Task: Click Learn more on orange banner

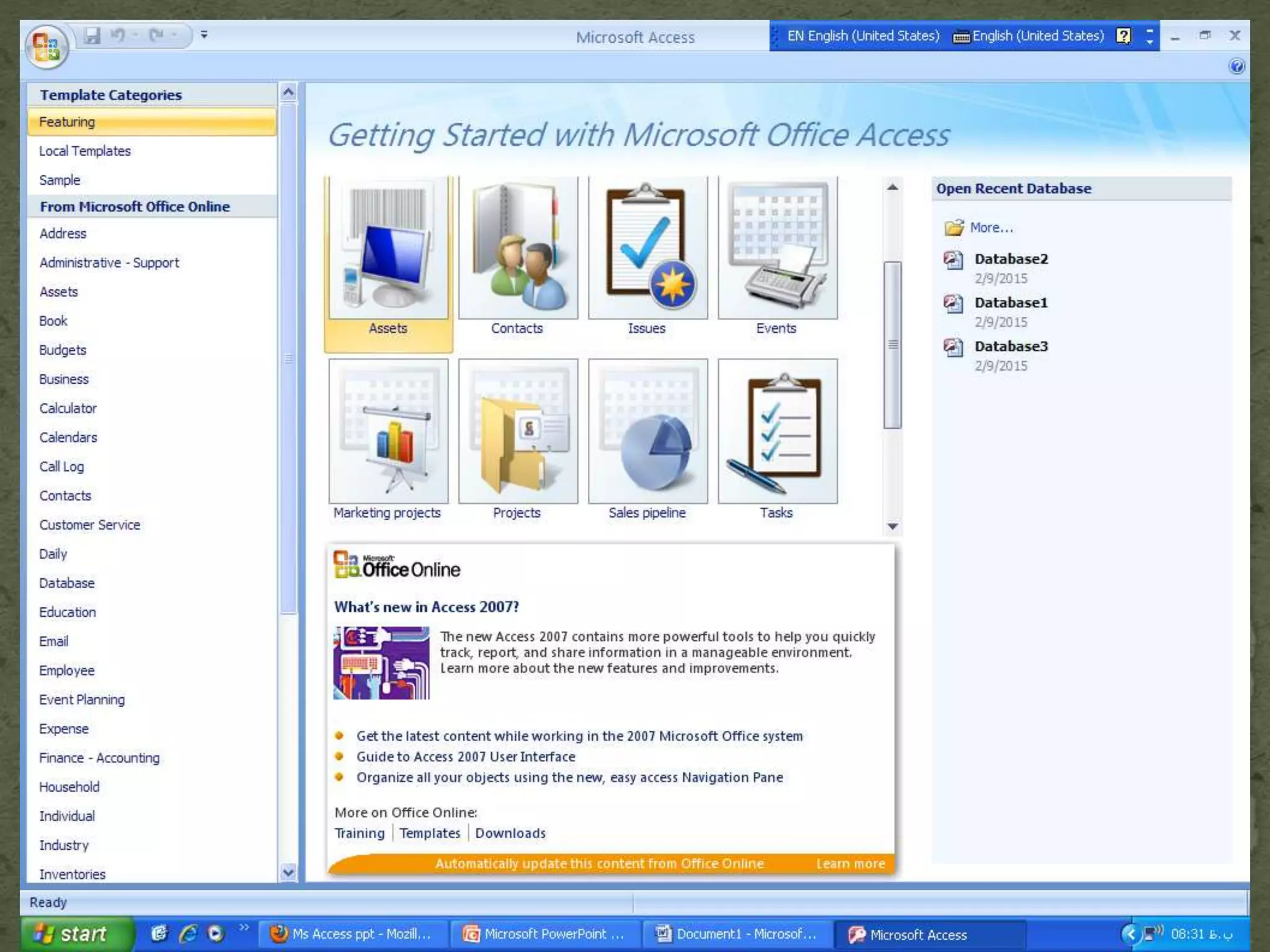Action: [850, 863]
